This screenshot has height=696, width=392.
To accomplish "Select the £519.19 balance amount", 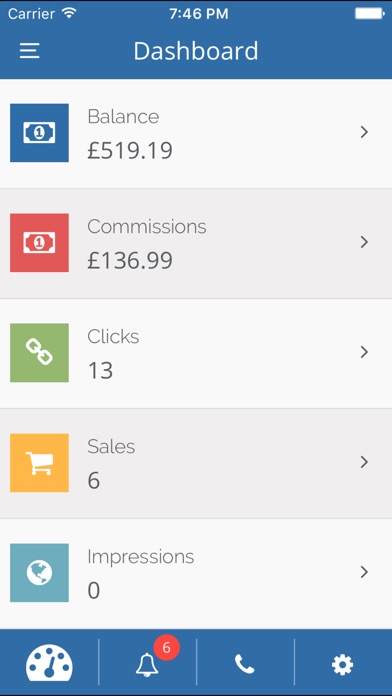I will tap(130, 150).
